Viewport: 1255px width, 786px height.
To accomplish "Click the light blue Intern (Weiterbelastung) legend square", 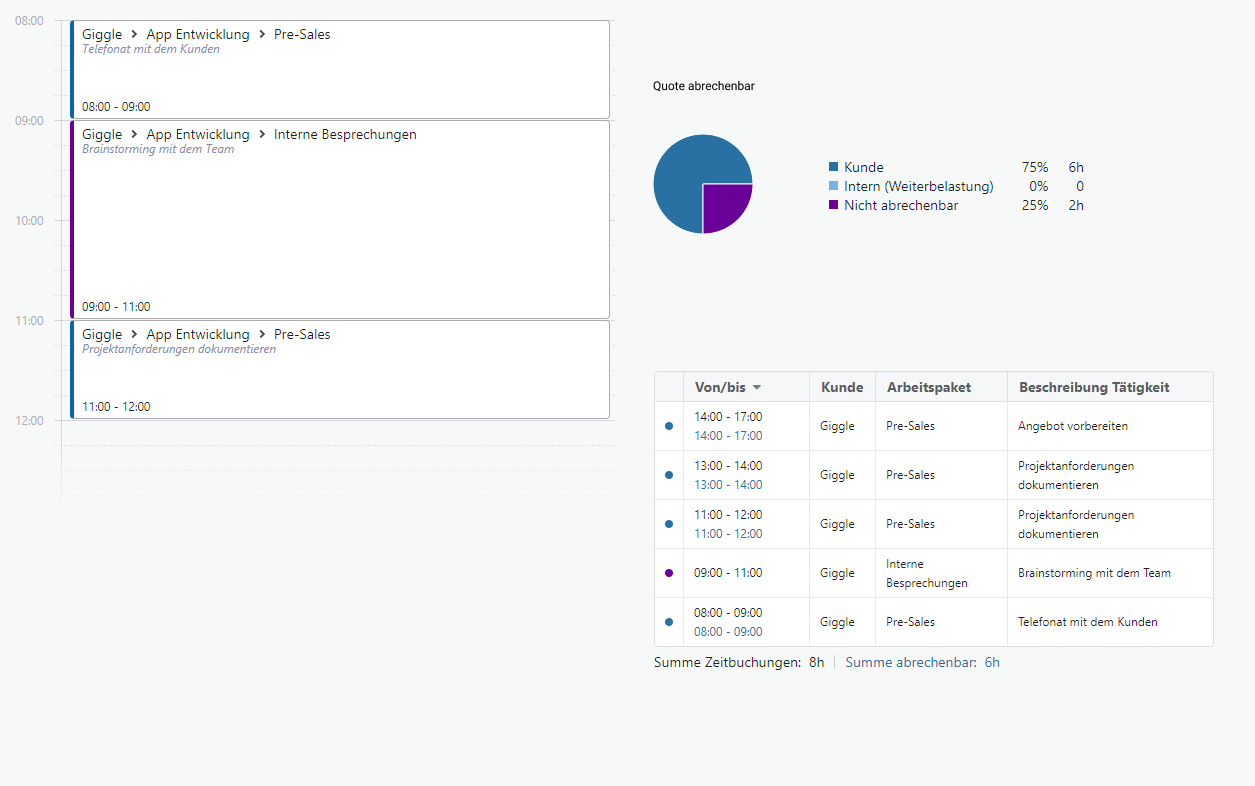I will (x=833, y=186).
